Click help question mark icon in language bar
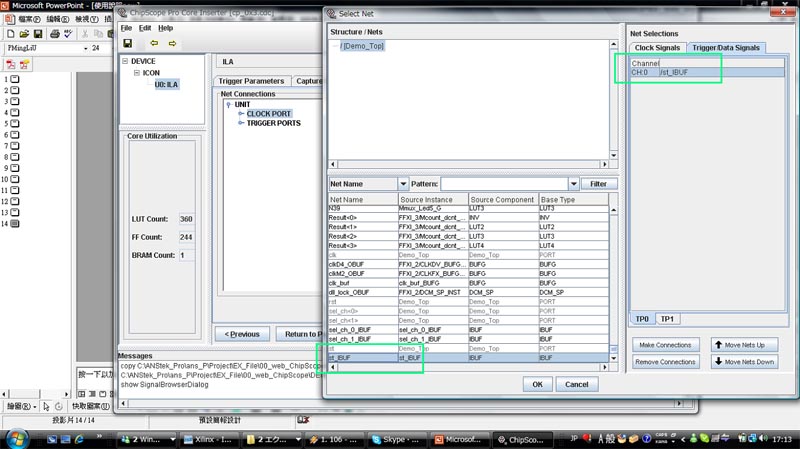This screenshot has width=800, height=449. click(x=646, y=438)
